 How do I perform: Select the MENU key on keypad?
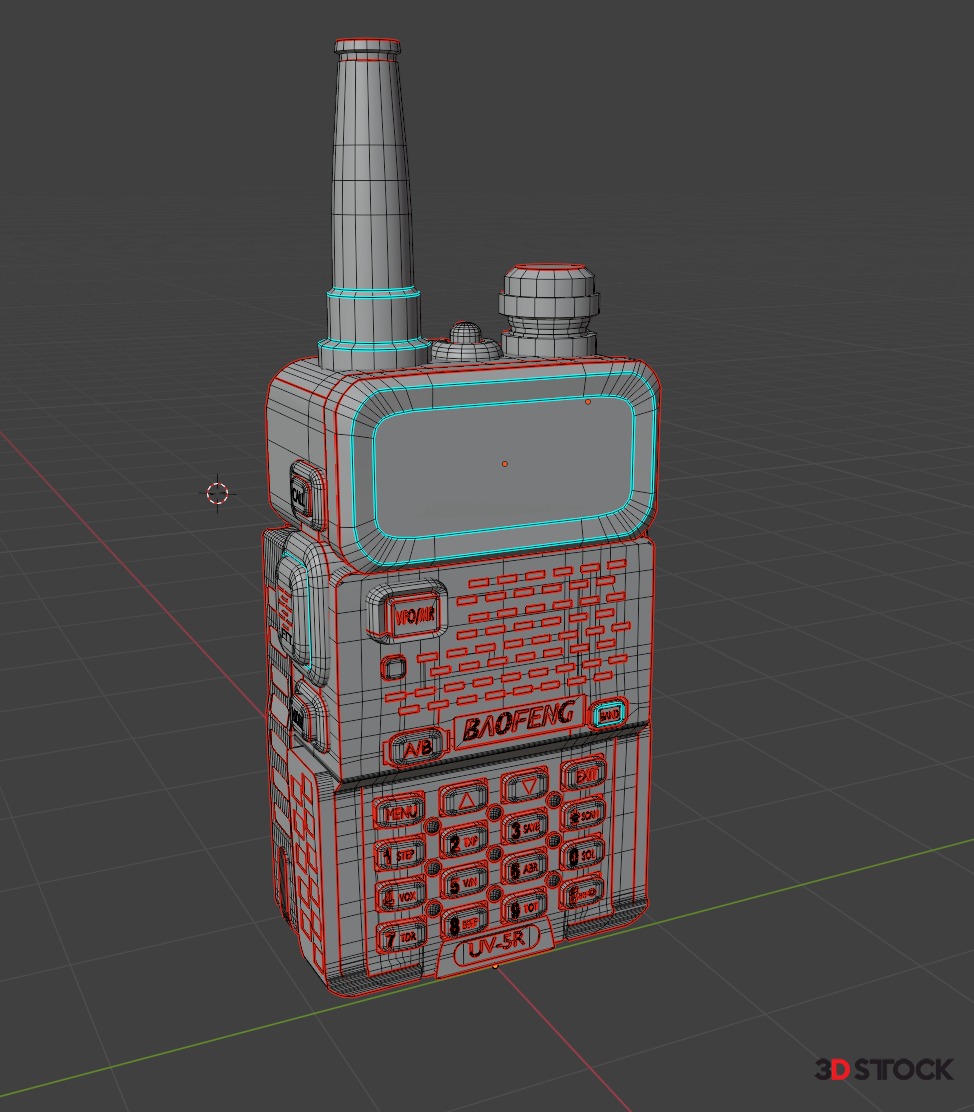(399, 813)
